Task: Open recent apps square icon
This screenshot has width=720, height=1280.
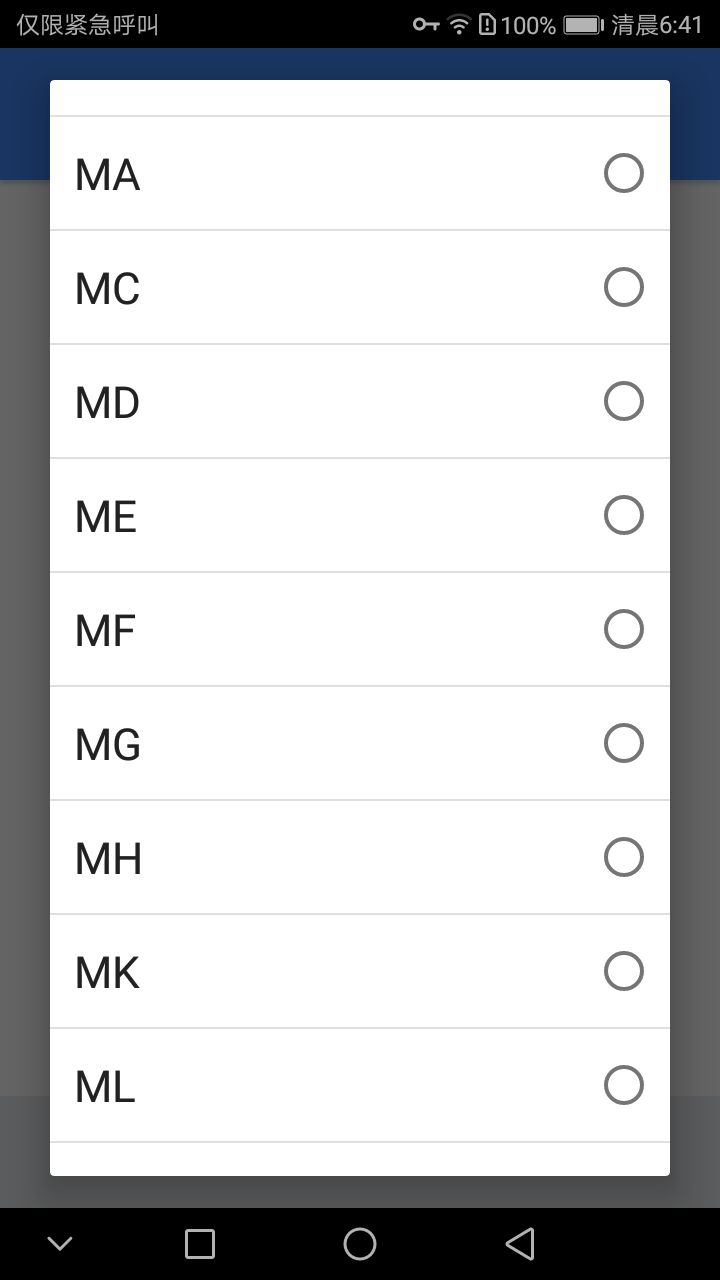Action: [x=200, y=1244]
